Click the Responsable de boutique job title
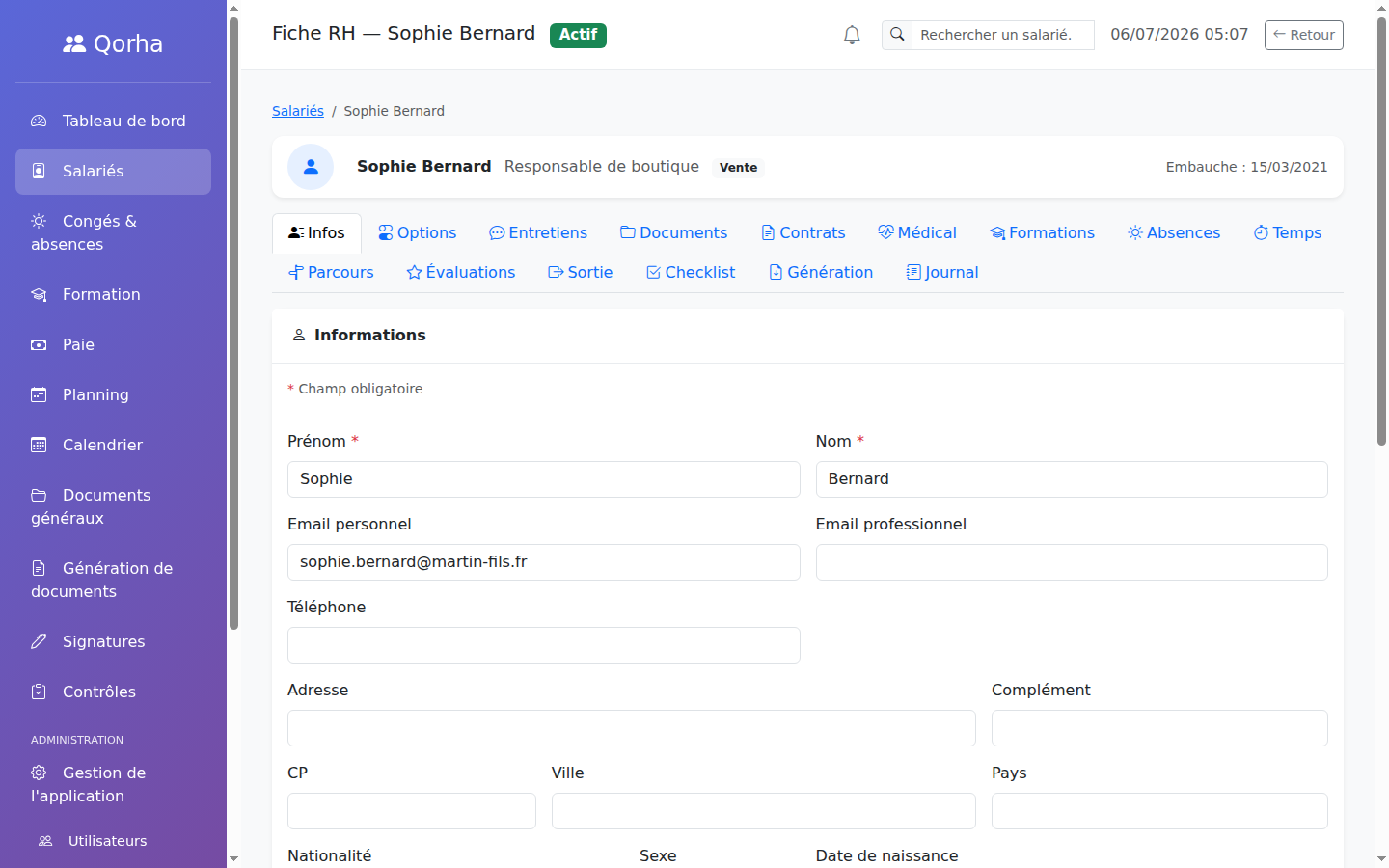Viewport: 1389px width, 868px height. click(602, 166)
